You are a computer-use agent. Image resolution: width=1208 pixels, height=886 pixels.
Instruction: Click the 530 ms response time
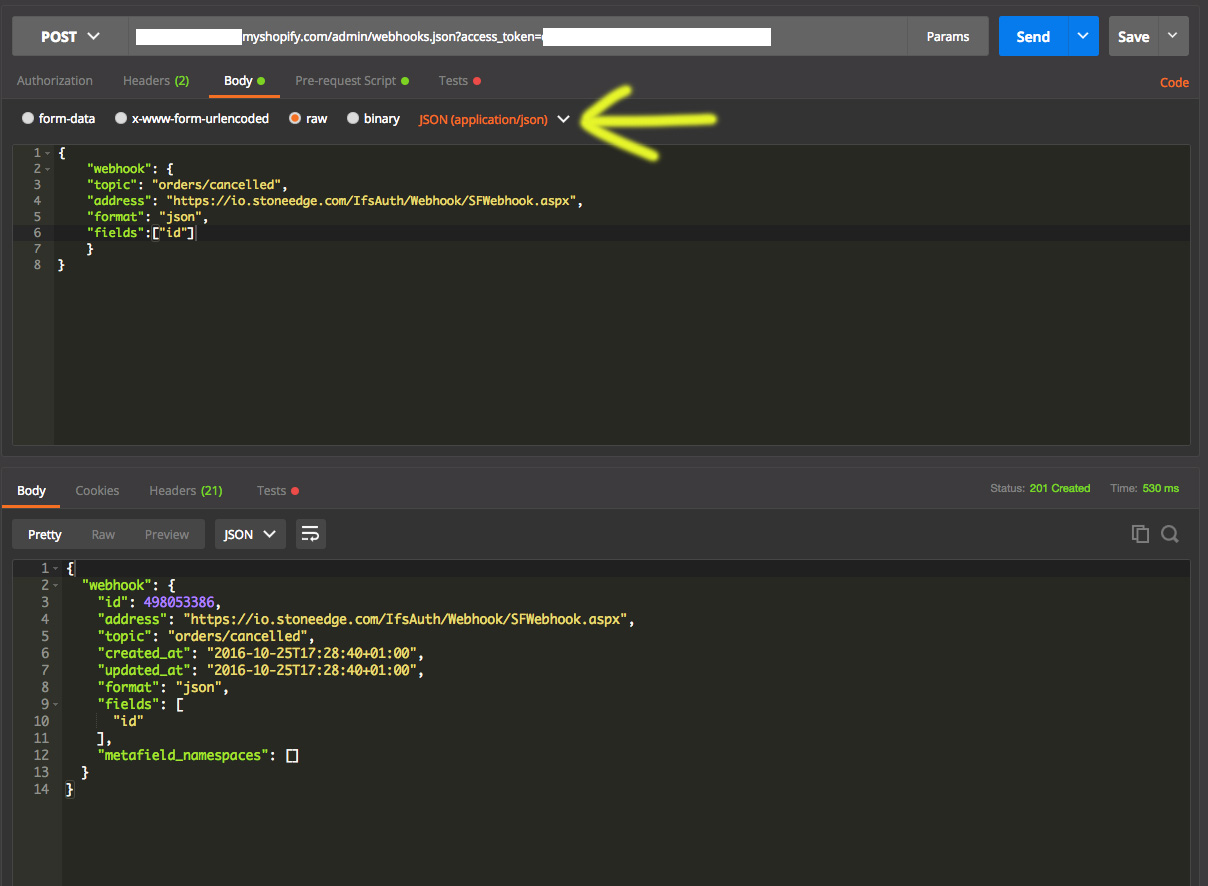tap(1160, 488)
